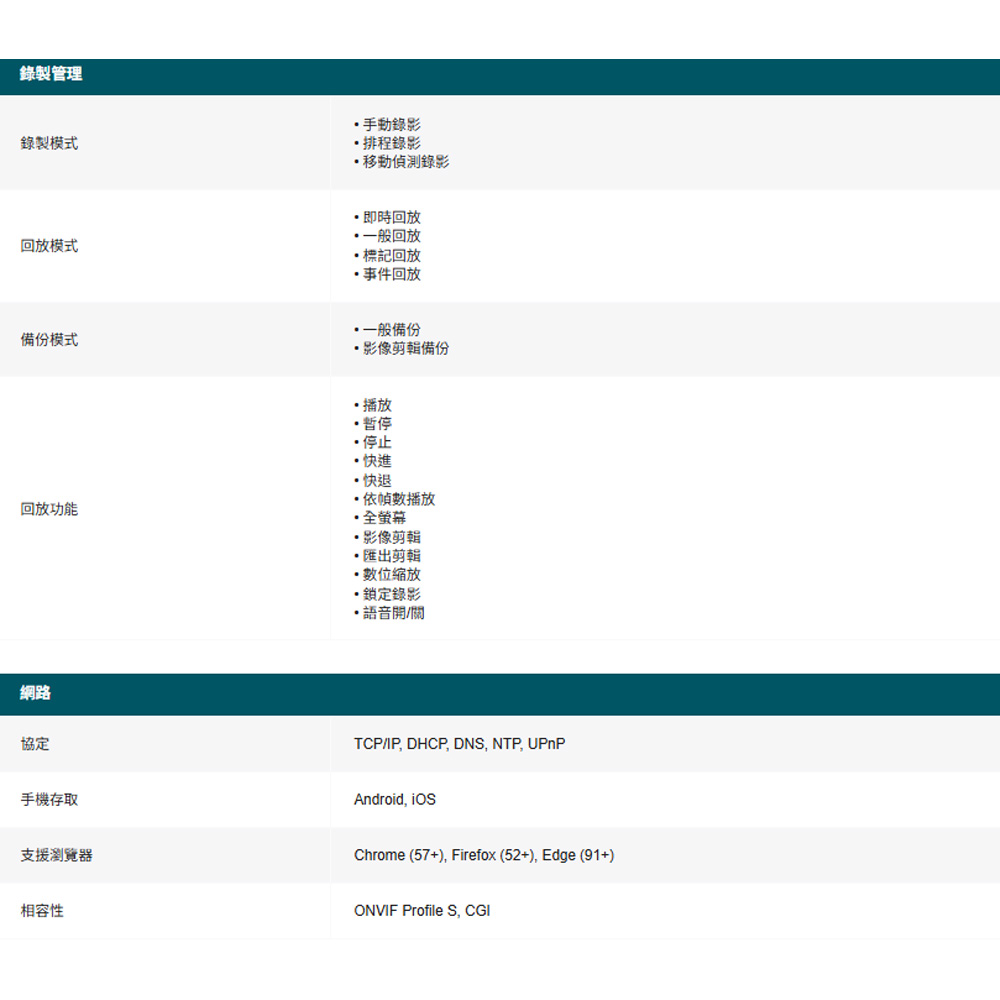1000x1000 pixels.
Task: Click the Chrome (57+) browser support text
Action: (x=400, y=855)
